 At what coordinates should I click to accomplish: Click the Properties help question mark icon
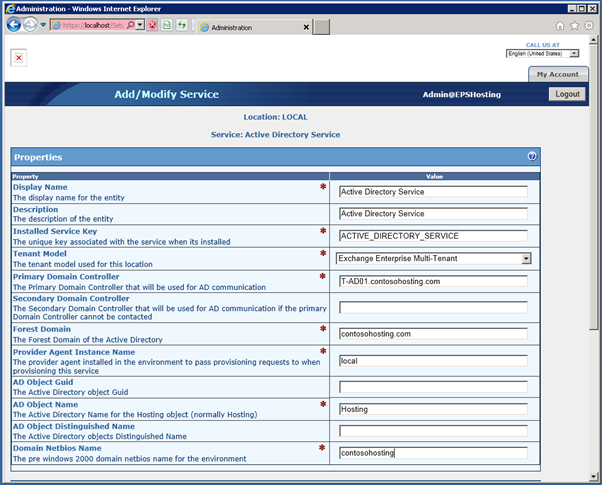click(532, 157)
